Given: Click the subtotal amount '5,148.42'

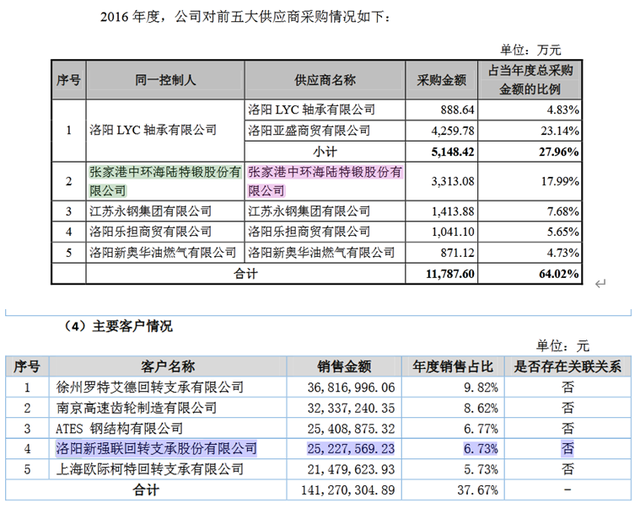Looking at the screenshot, I should 453,152.
